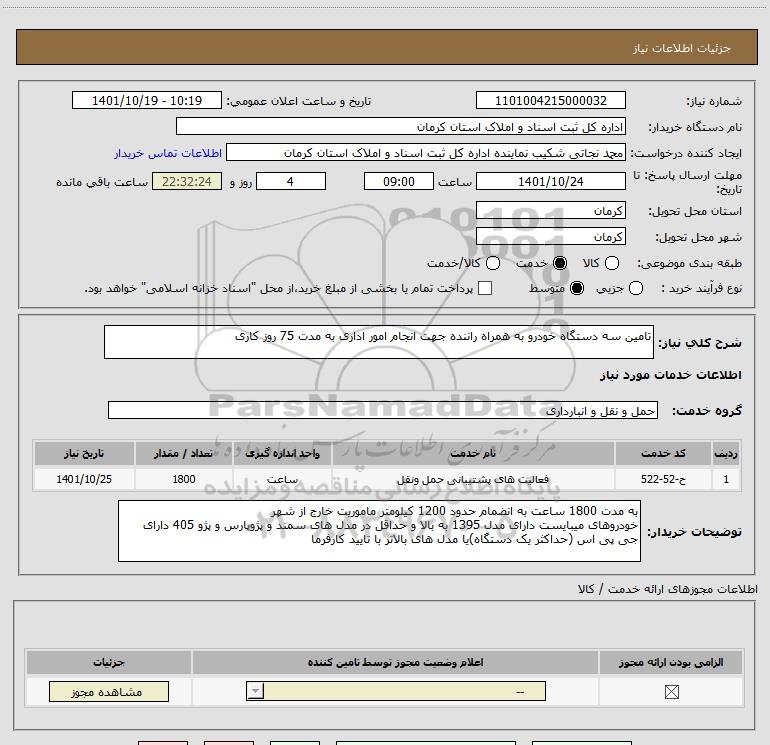Image resolution: width=770 pixels, height=745 pixels.
Task: Click the announcement date field 1401/10/19 - 10:19
Action: tap(147, 100)
